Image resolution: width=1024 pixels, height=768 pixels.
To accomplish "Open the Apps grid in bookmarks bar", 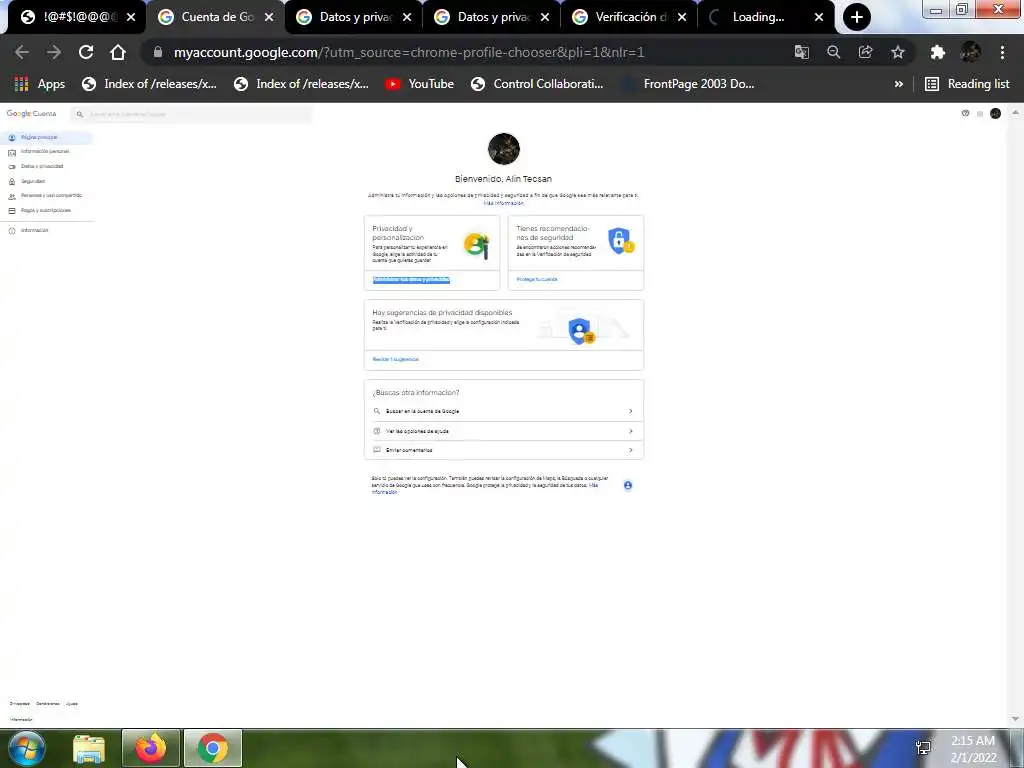I will click(x=39, y=84).
